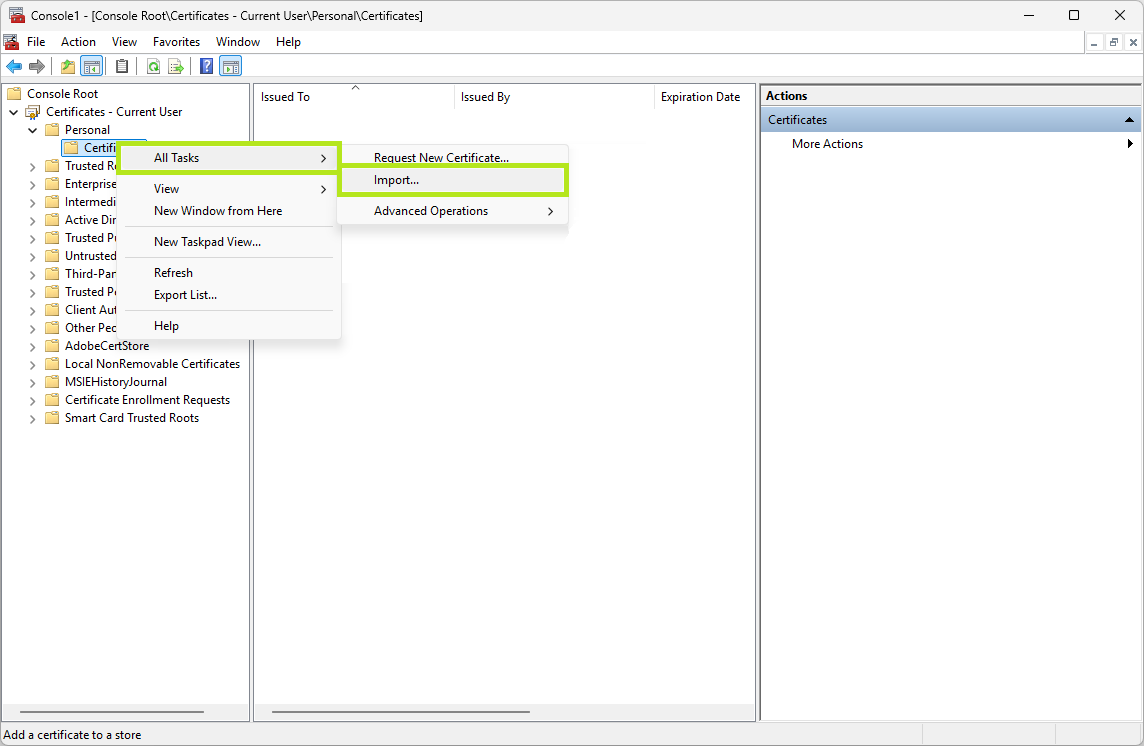The image size is (1144, 746).
Task: Choose New Window from Here
Action: (228, 211)
